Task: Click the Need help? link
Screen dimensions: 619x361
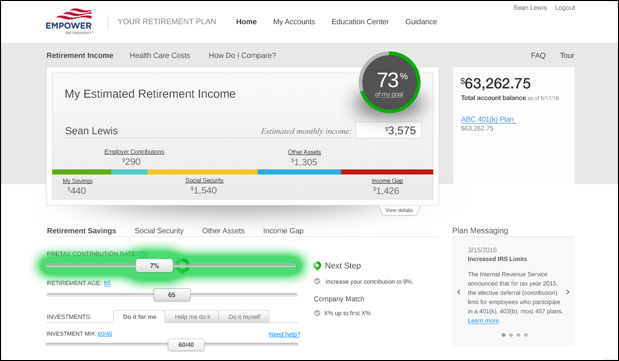Action: point(284,334)
